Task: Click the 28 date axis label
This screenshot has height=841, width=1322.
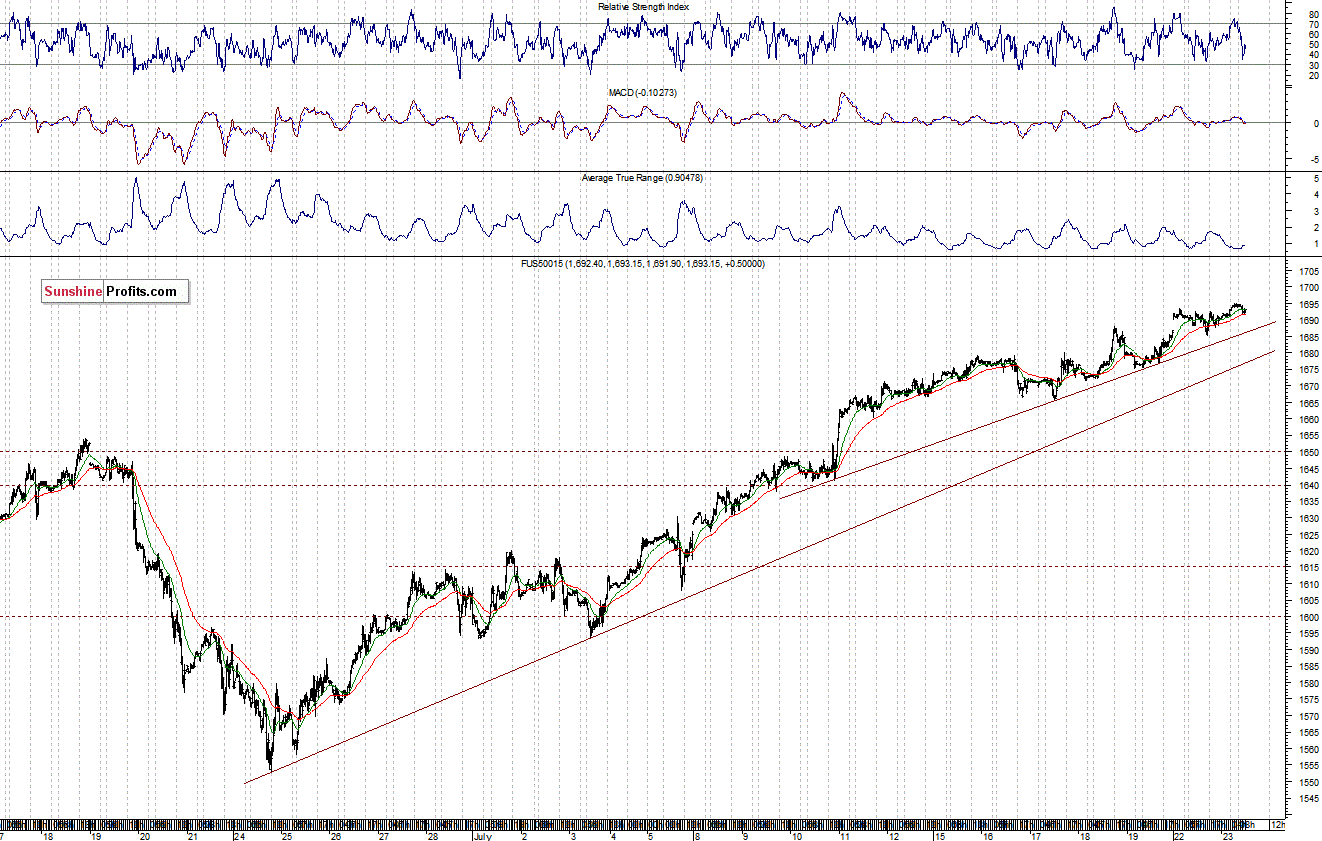Action: point(432,836)
